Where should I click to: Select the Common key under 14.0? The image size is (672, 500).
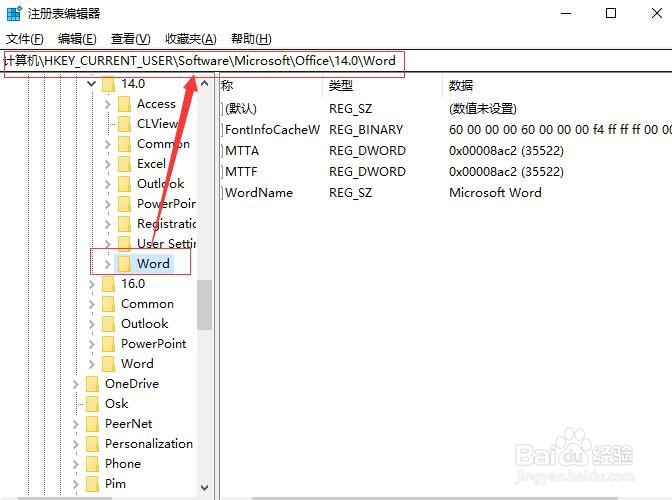tap(163, 144)
